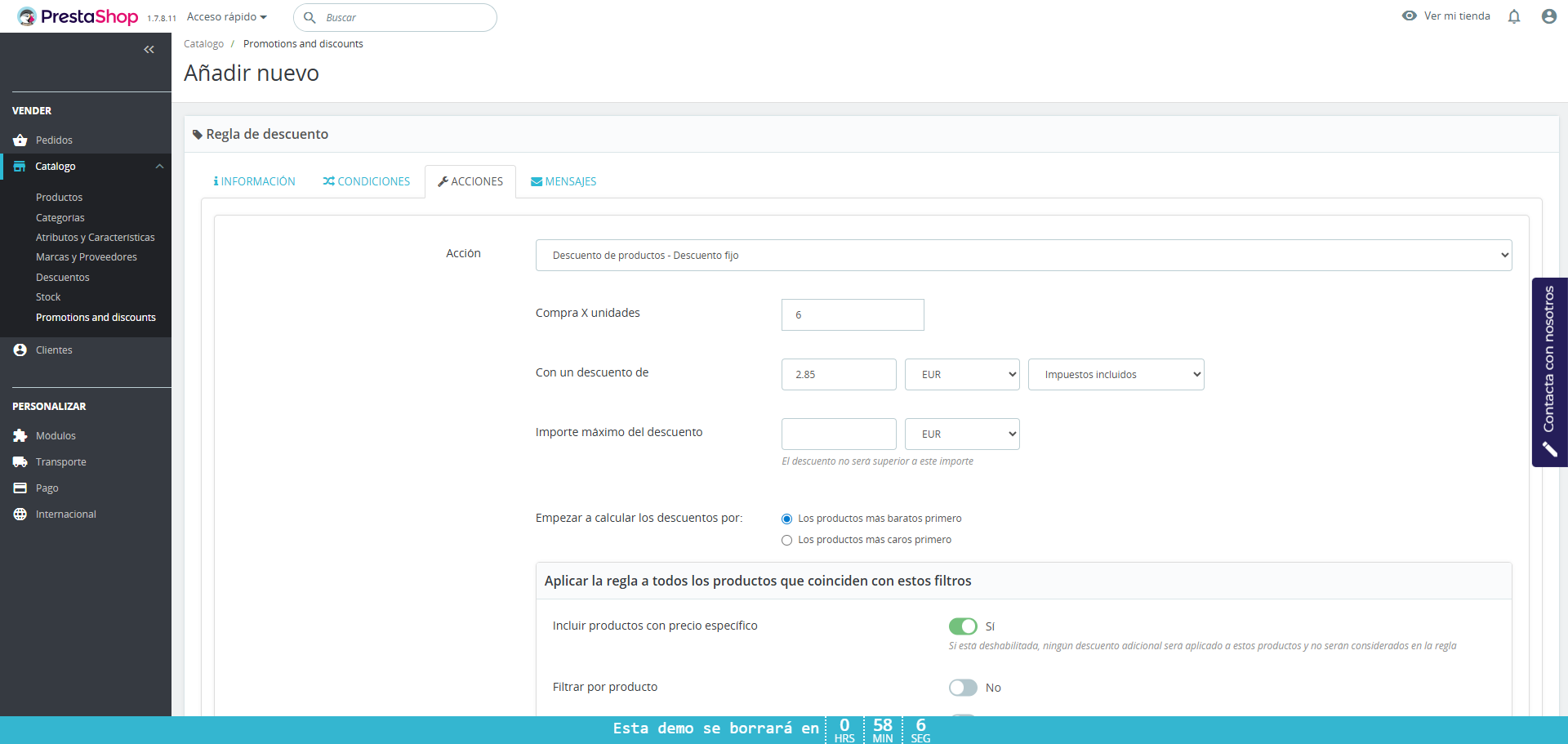Image resolution: width=1568 pixels, height=744 pixels.
Task: Open notifications bell
Action: [1514, 16]
